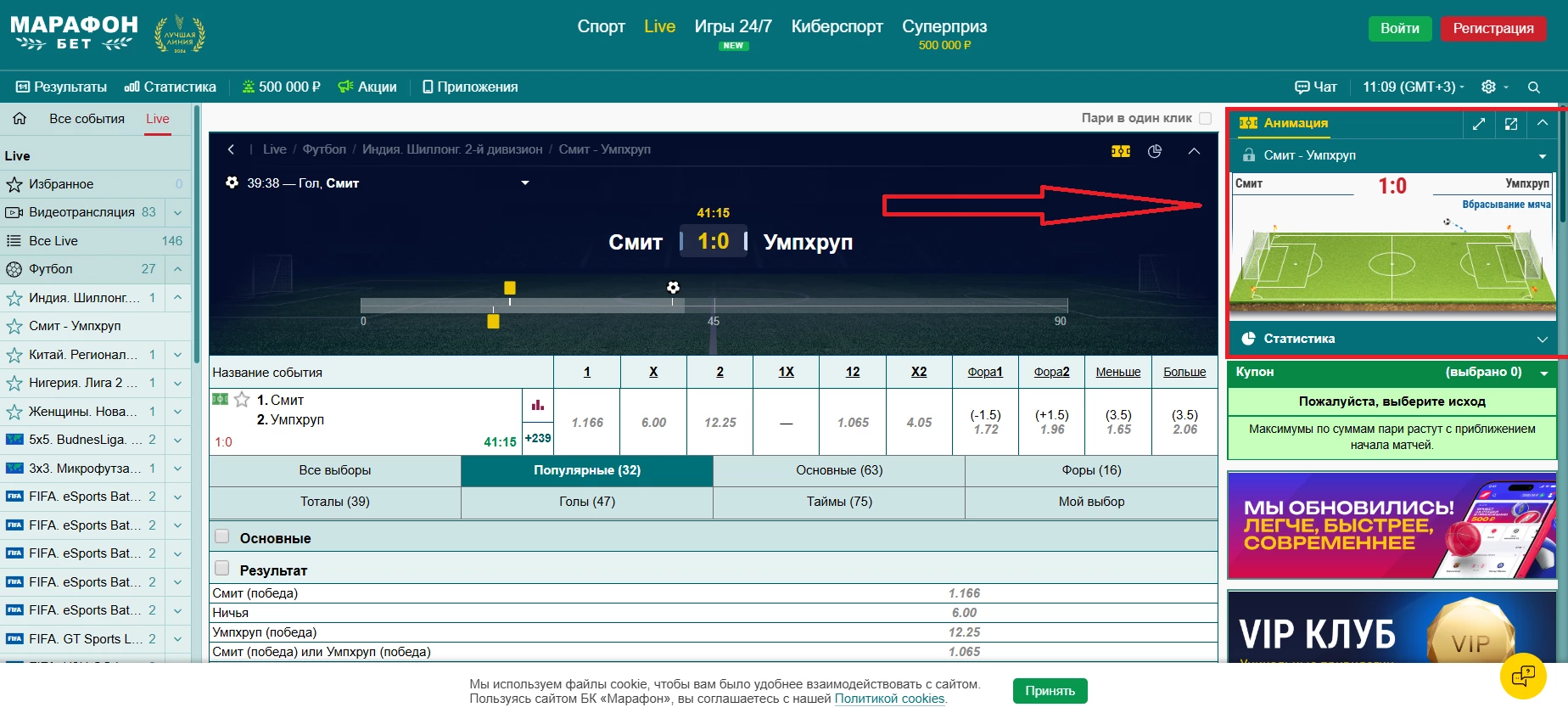The height and width of the screenshot is (713, 1568).
Task: Go to home icon in sidebar
Action: (20, 119)
